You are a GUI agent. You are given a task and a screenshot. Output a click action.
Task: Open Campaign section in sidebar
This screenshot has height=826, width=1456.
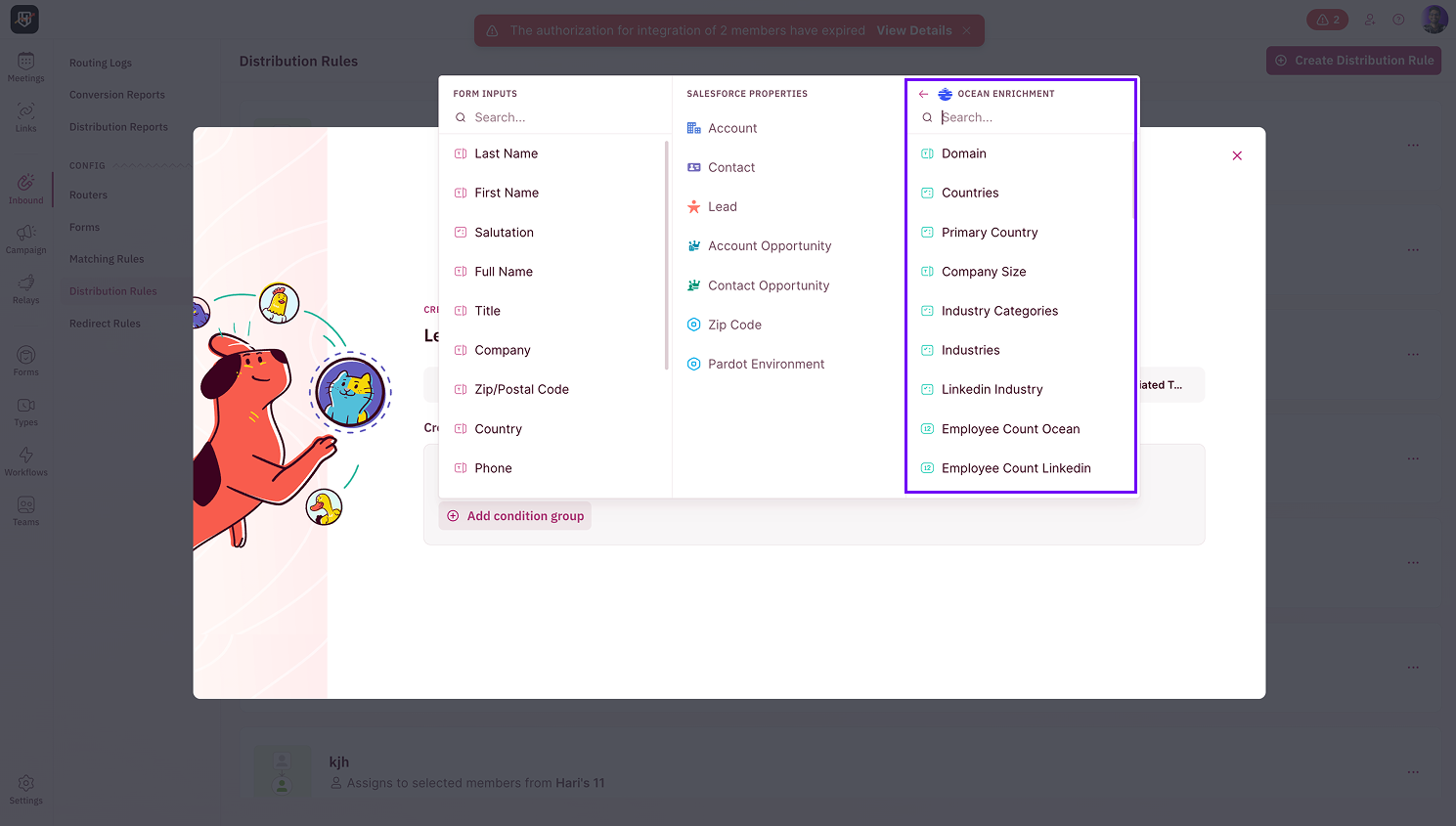point(26,239)
